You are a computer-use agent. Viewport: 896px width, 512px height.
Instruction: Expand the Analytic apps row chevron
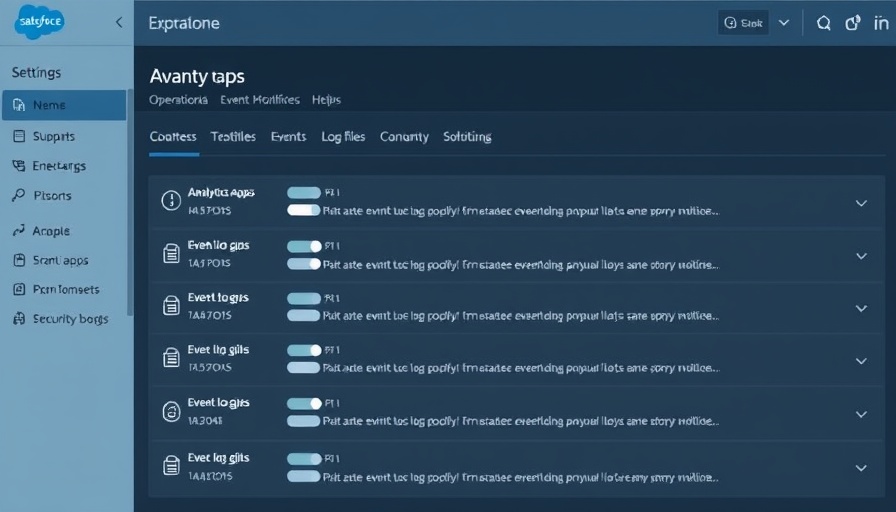pos(860,203)
